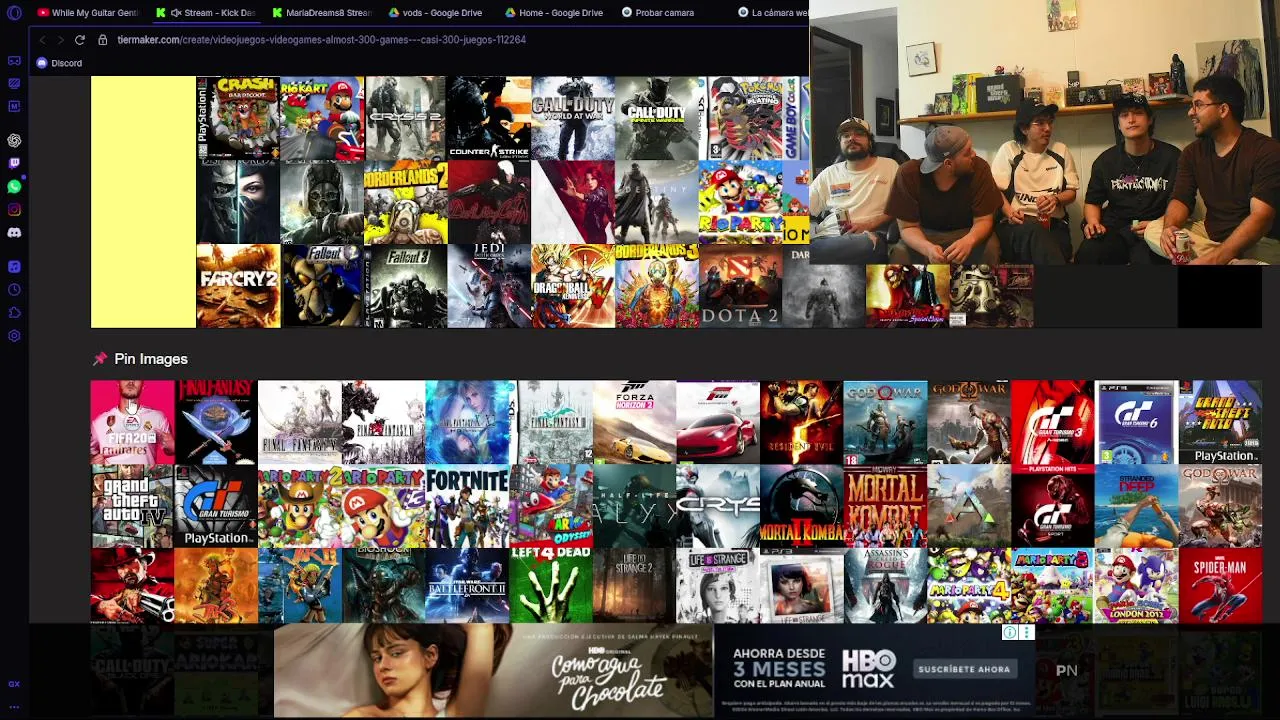The width and height of the screenshot is (1280, 720).
Task: Select the Borderlands 3 cover thumbnail
Action: pos(657,286)
